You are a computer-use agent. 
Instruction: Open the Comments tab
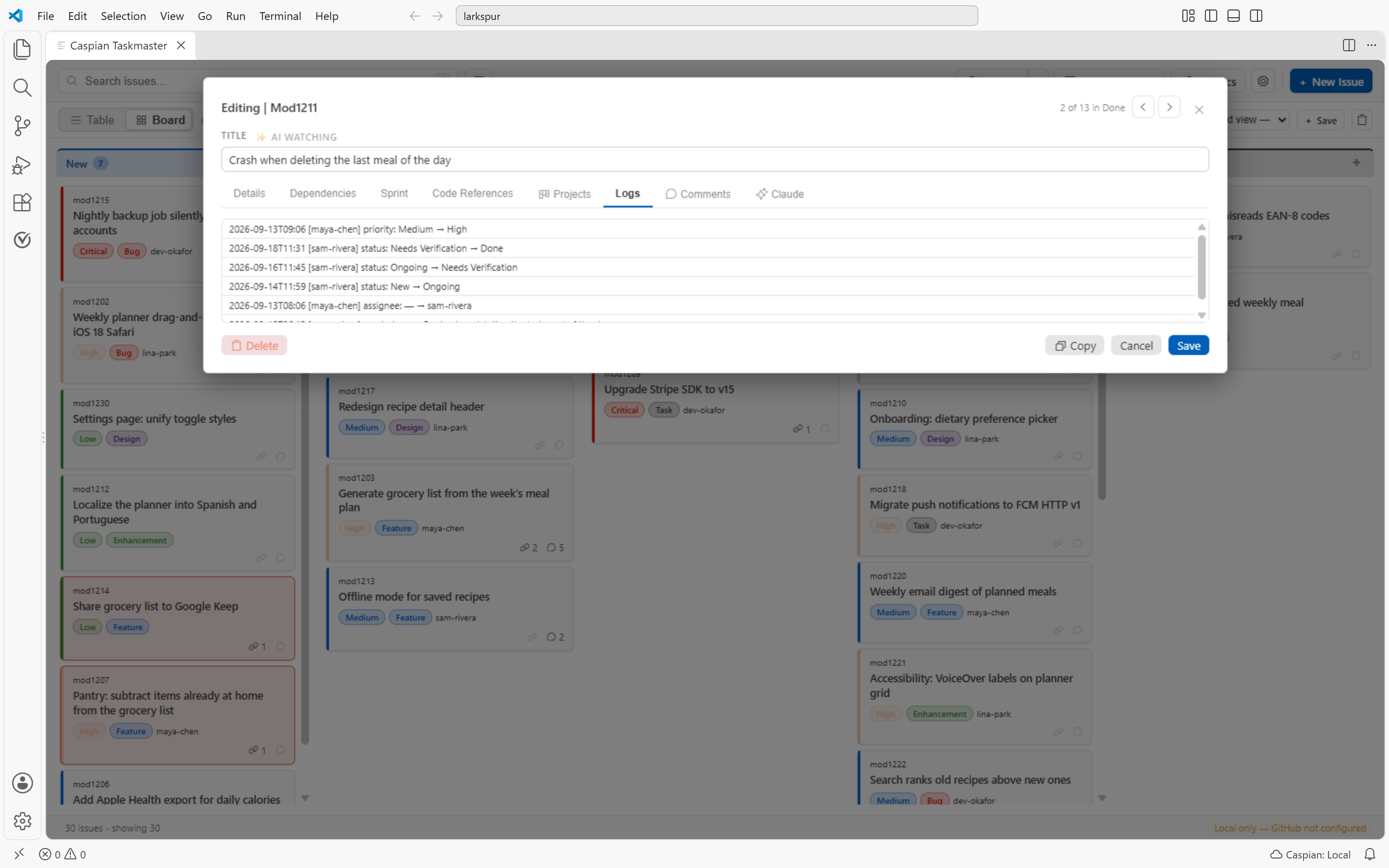coord(698,194)
